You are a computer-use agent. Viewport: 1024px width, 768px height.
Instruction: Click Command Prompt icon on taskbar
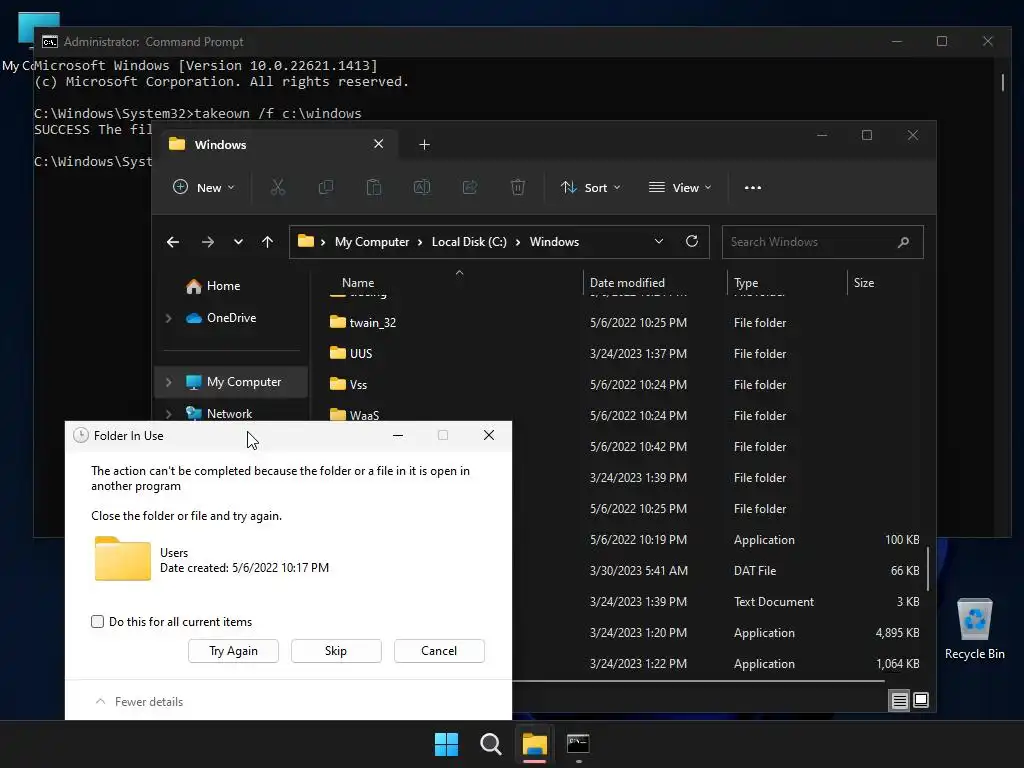[x=579, y=744]
